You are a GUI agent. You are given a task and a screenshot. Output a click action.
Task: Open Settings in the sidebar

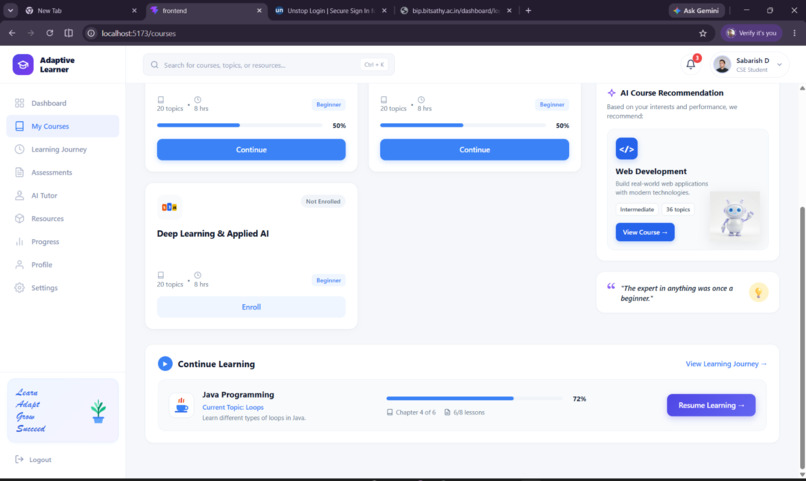click(62, 288)
